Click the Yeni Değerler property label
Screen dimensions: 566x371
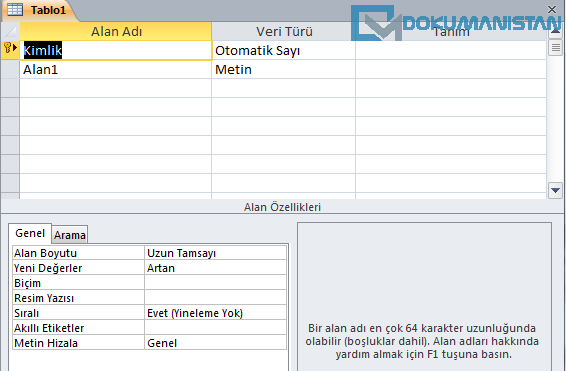tap(78, 268)
